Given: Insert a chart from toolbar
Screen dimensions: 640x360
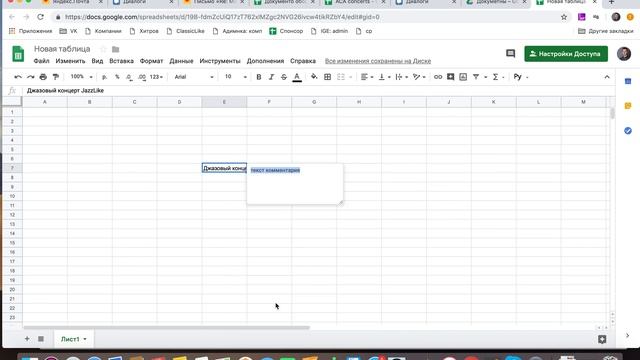Looking at the screenshot, I should [x=463, y=77].
